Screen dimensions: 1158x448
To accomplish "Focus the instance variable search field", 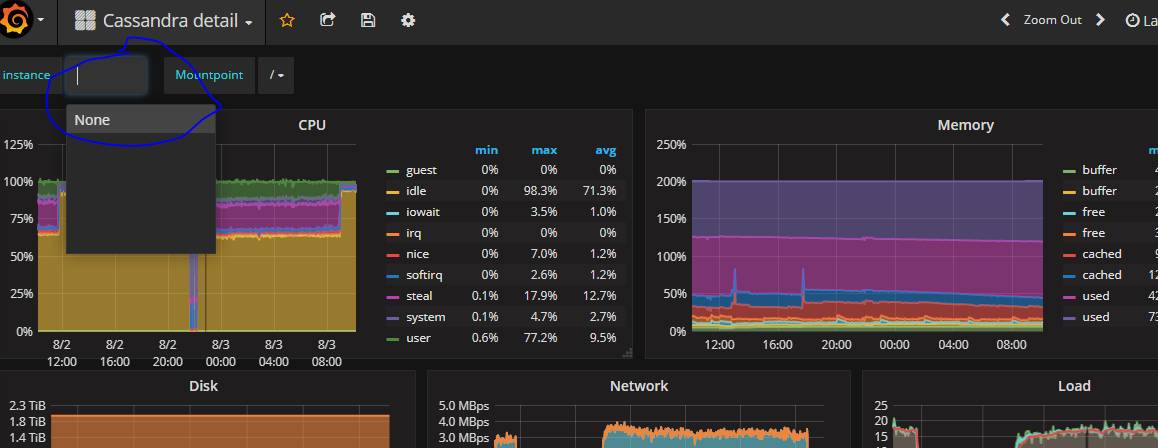I will pos(106,75).
